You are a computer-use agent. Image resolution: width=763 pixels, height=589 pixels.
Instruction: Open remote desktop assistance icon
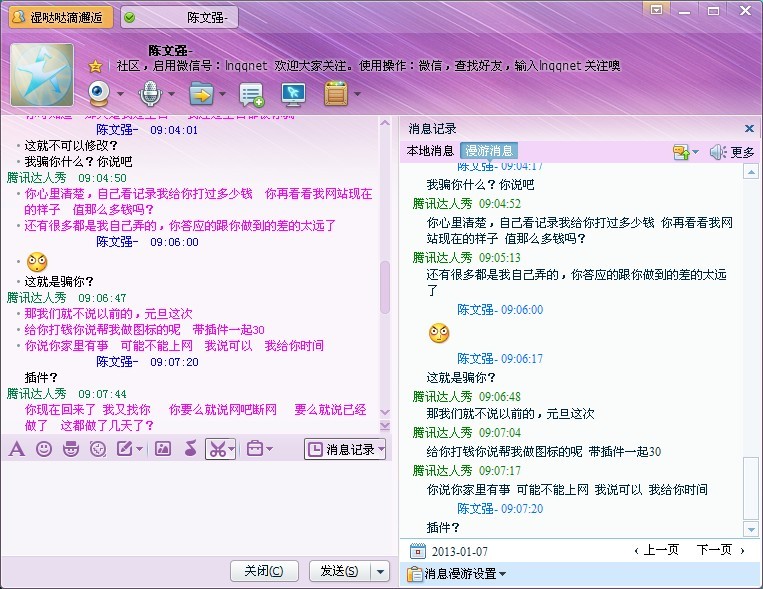coord(293,94)
